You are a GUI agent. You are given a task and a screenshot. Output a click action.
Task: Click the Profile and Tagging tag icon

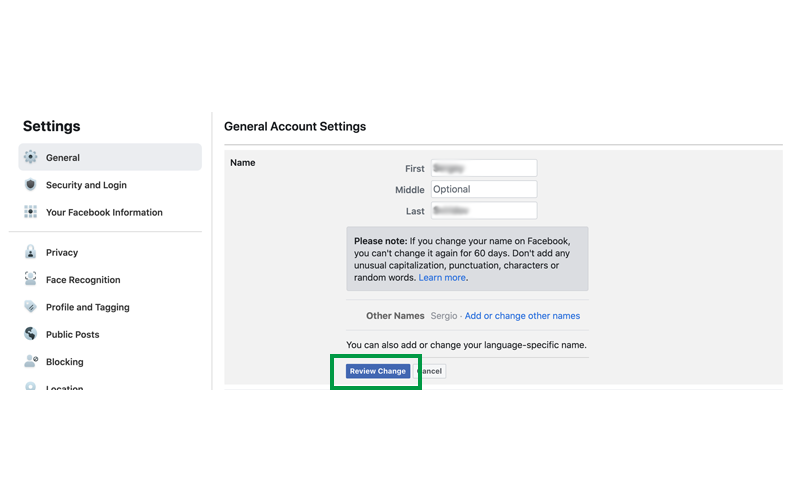coord(31,307)
